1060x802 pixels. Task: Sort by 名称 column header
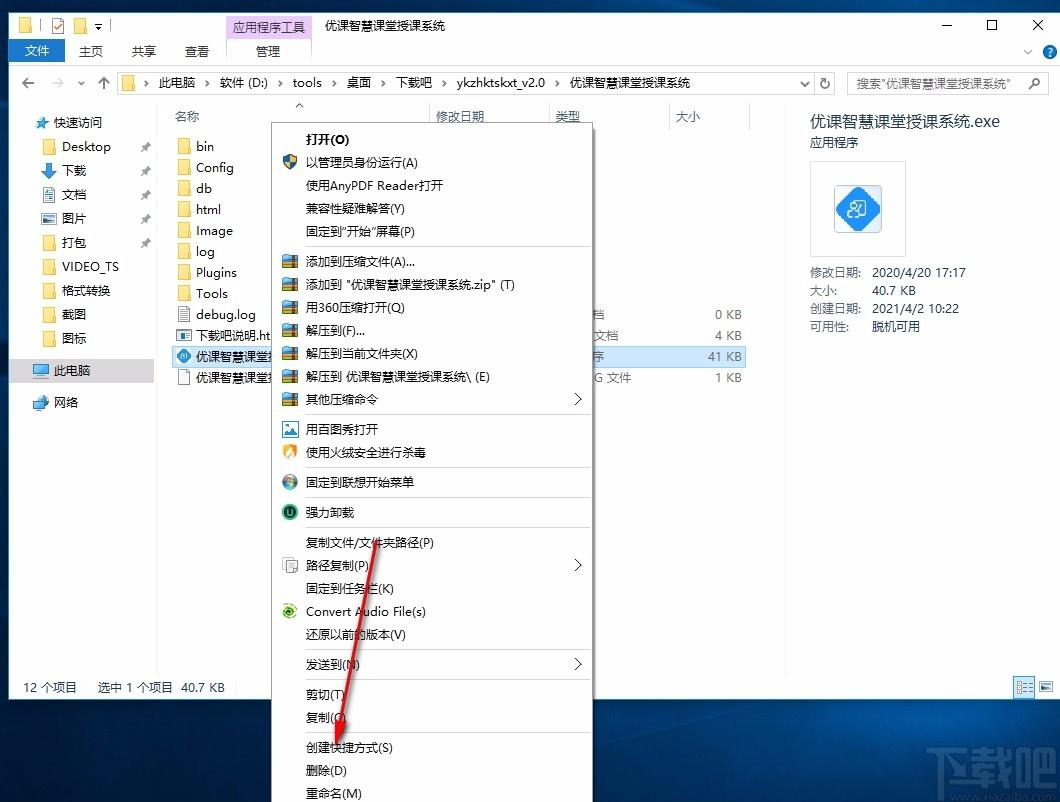[x=187, y=116]
